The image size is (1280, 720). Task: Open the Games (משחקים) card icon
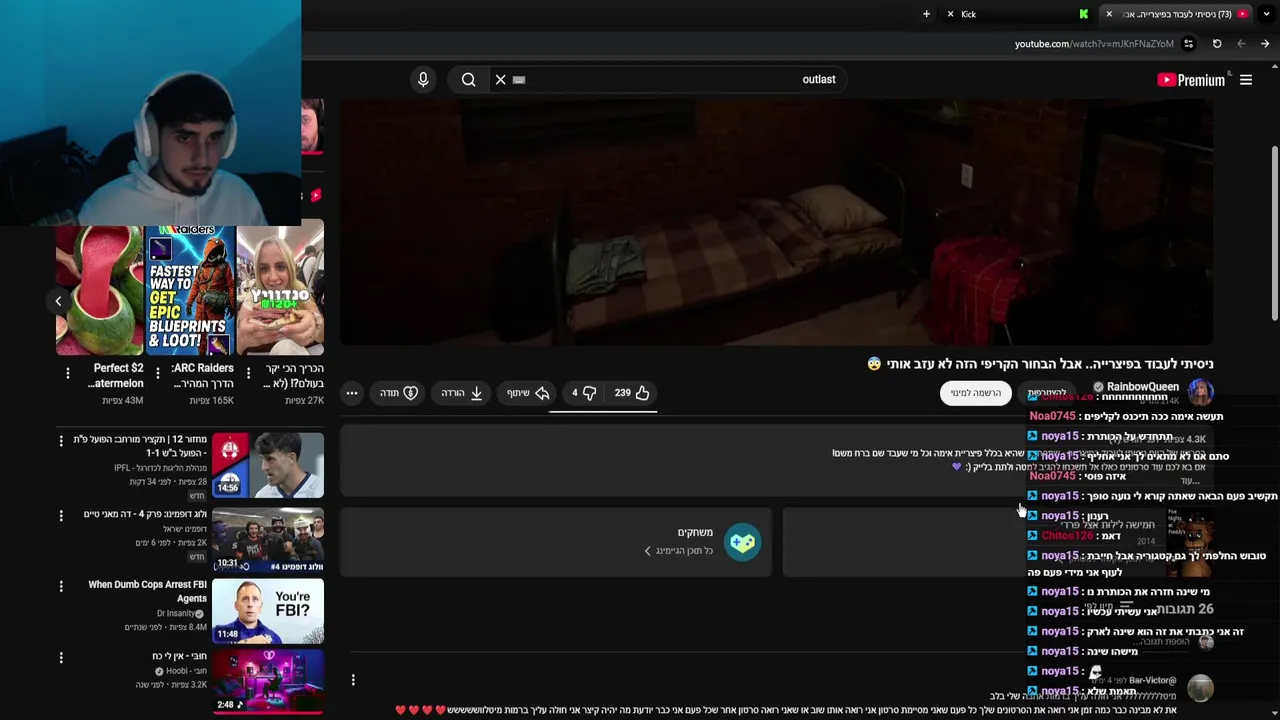coord(742,542)
